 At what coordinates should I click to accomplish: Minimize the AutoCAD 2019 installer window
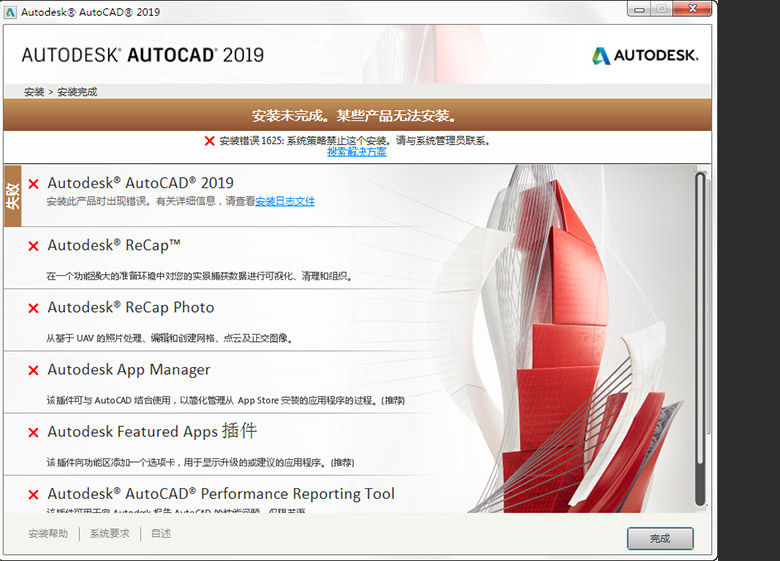pos(639,9)
